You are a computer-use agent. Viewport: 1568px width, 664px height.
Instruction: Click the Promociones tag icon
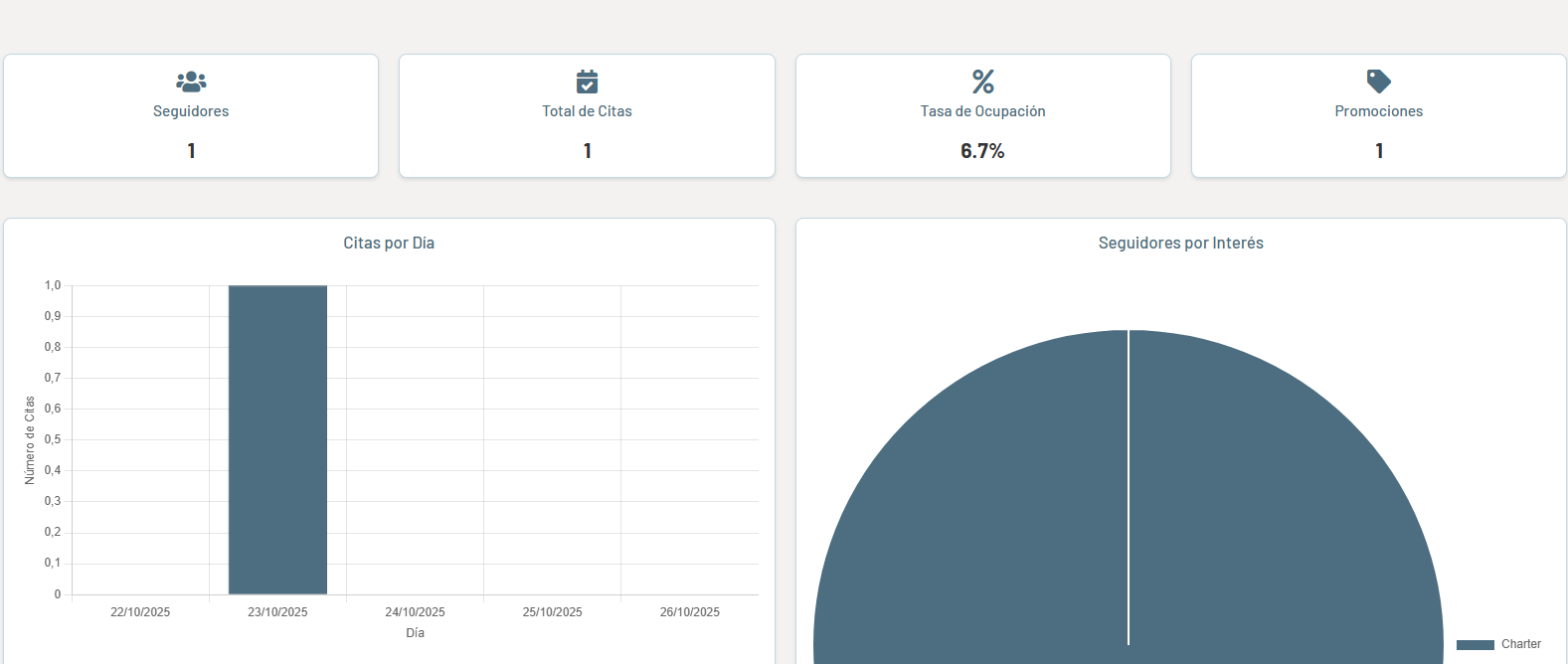(1379, 82)
